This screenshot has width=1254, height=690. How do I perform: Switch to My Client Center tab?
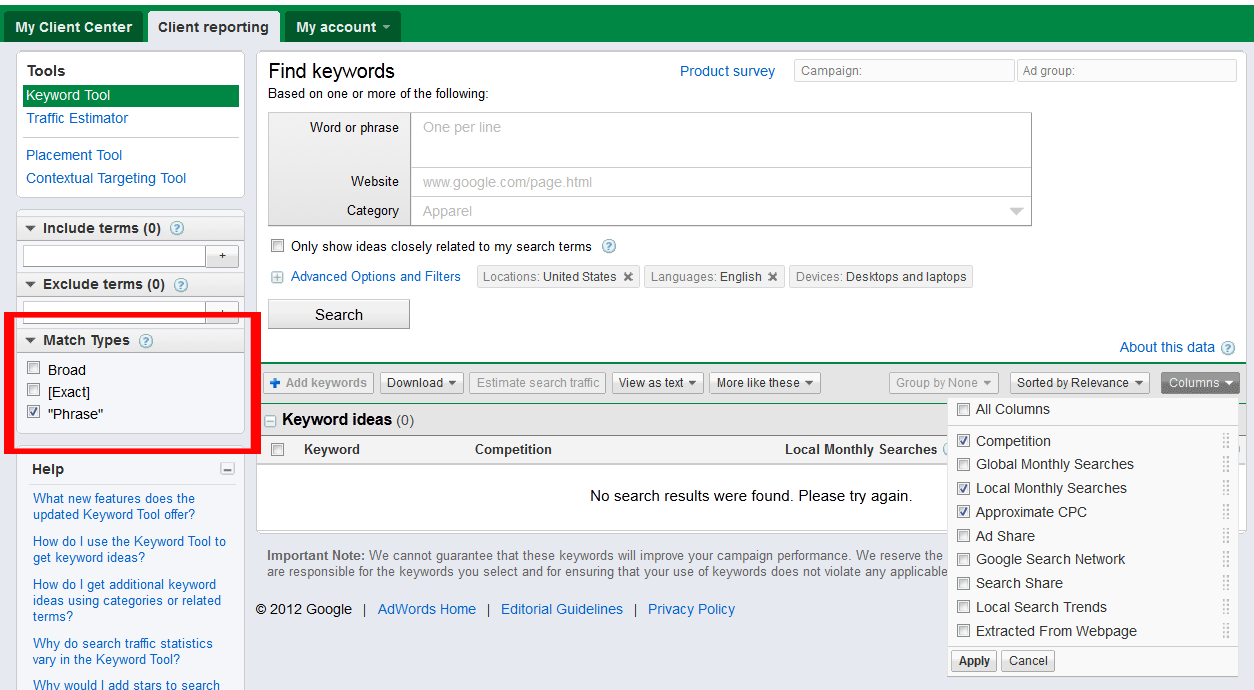click(74, 27)
